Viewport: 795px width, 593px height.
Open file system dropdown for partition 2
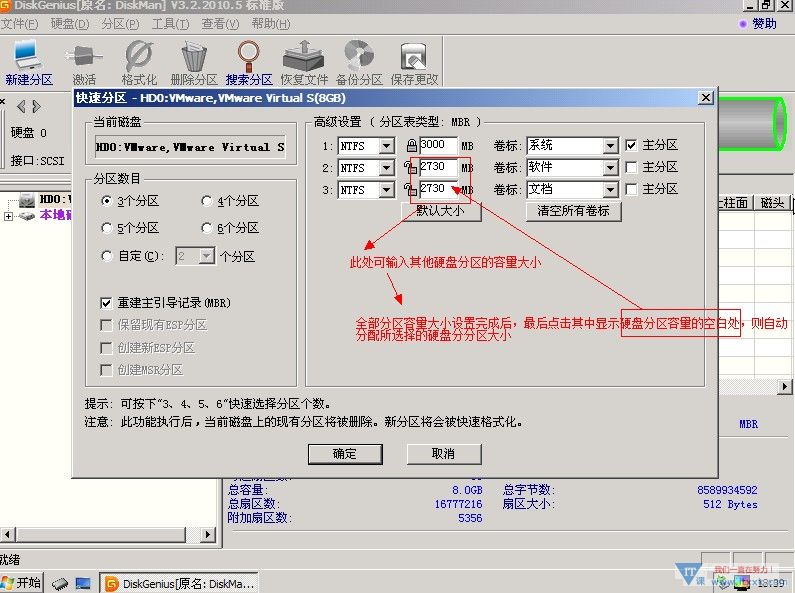(386, 168)
